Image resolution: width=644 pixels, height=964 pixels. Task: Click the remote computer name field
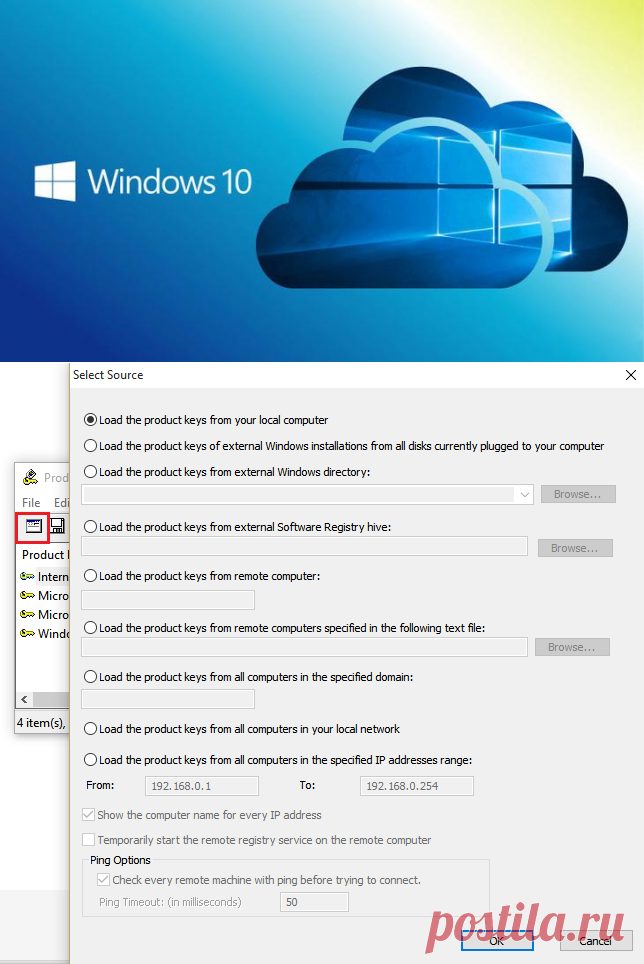pos(168,599)
